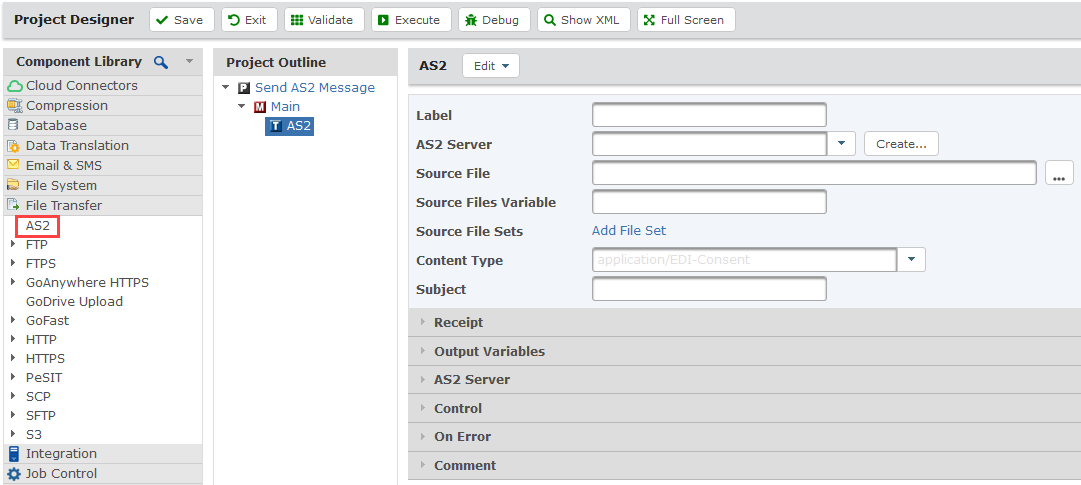
Task: Click the Add File Set link
Action: (x=629, y=230)
